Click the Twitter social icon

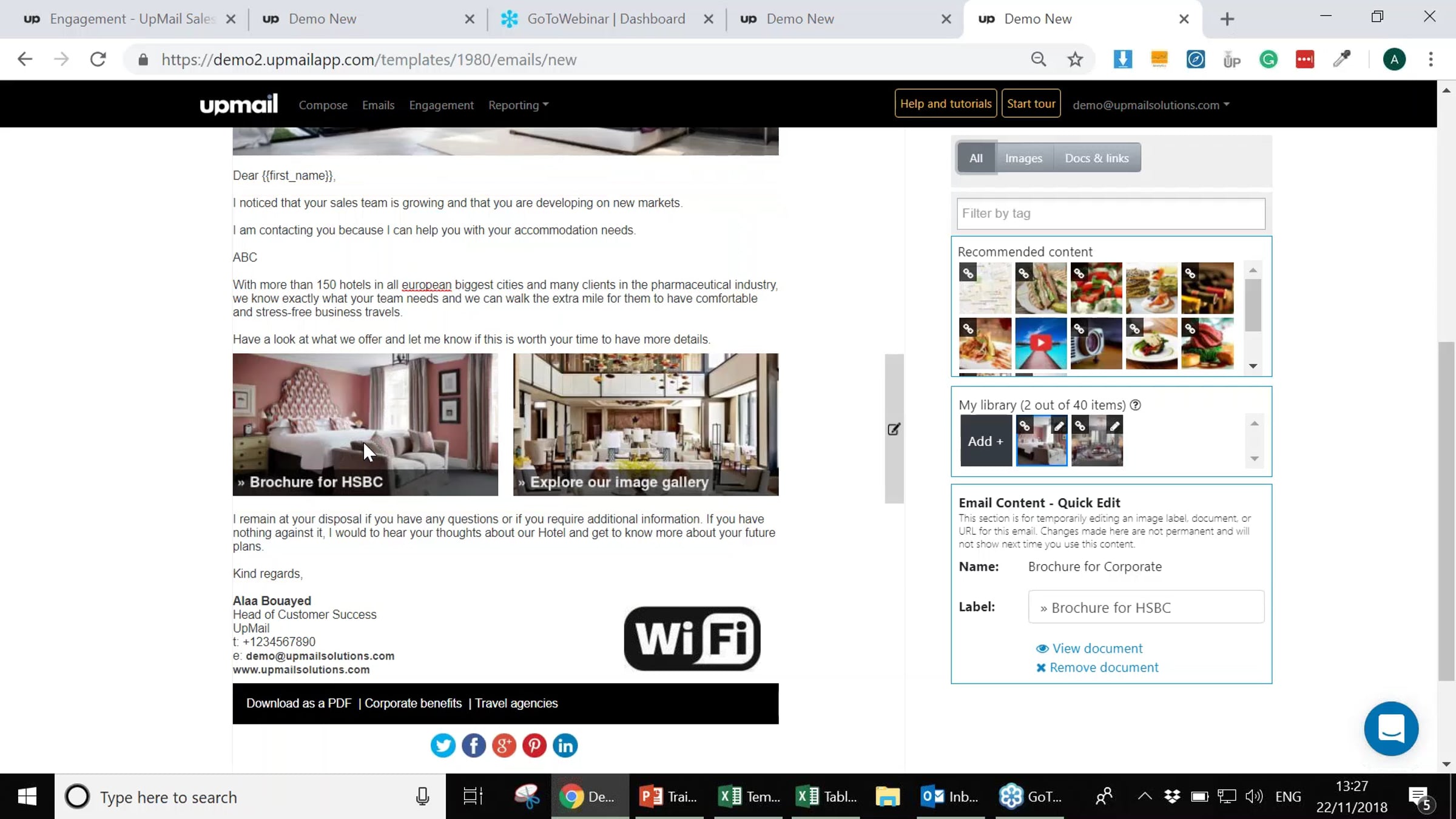pos(443,746)
